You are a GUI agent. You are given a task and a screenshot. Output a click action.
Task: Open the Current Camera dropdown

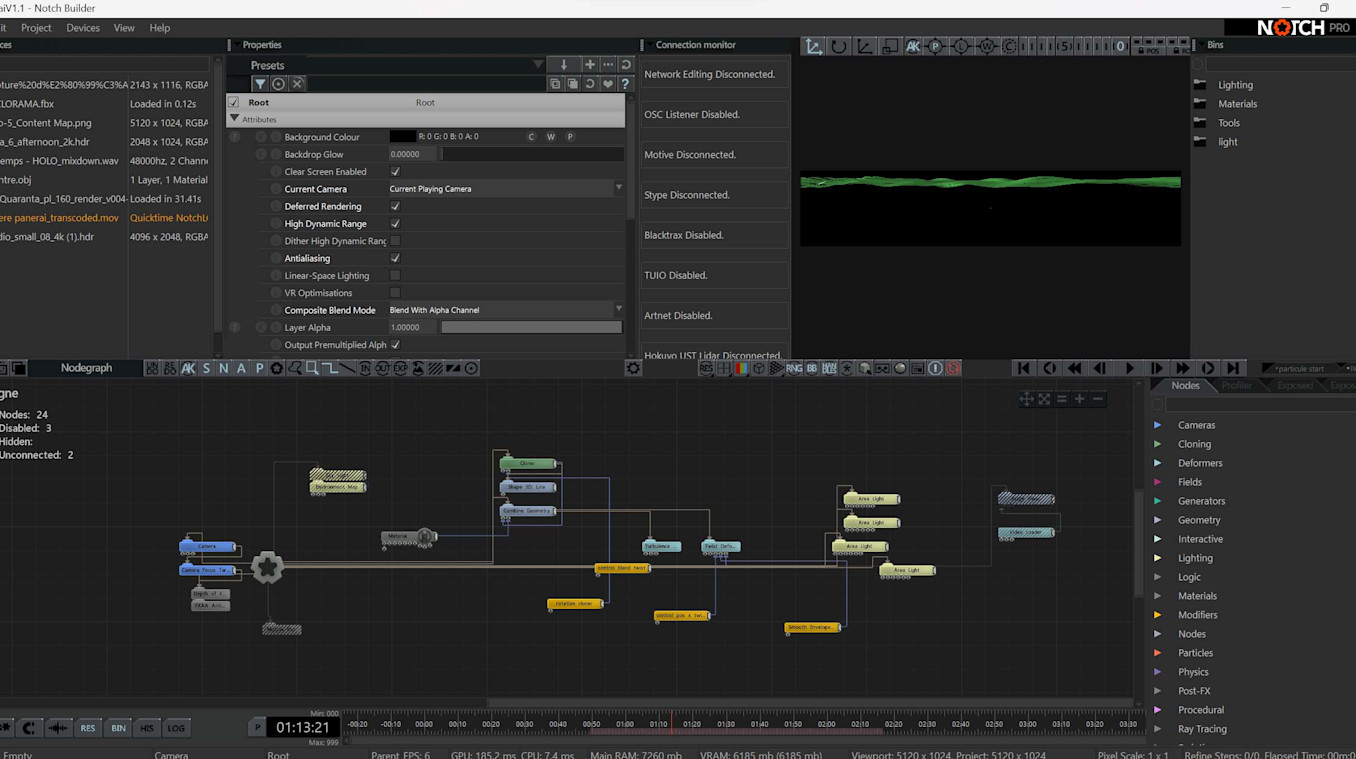[506, 189]
